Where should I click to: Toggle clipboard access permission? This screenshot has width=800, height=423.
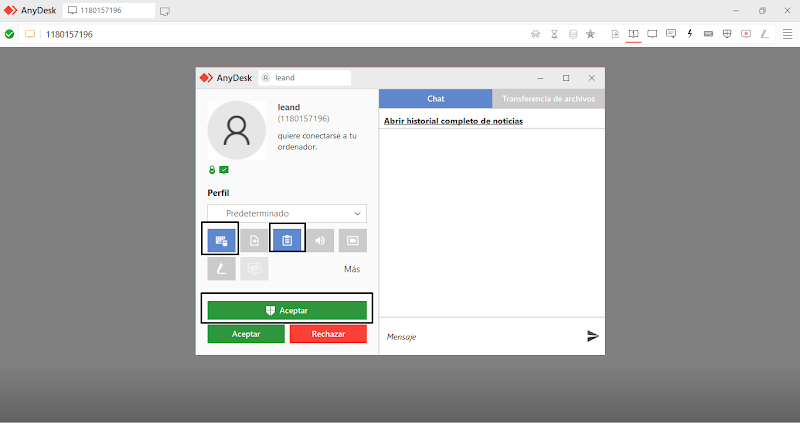coord(287,240)
